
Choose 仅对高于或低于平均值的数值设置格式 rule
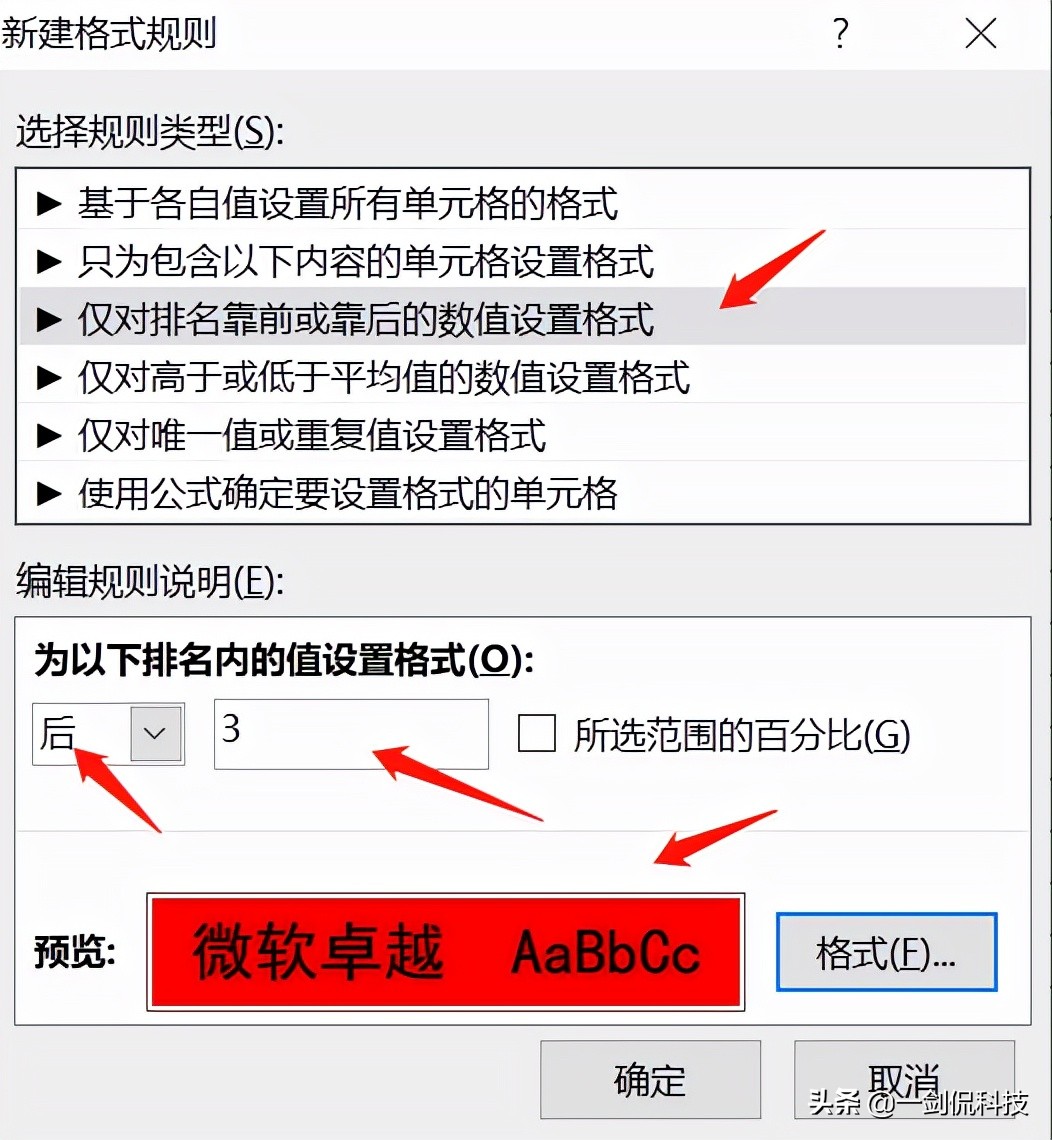point(522,377)
